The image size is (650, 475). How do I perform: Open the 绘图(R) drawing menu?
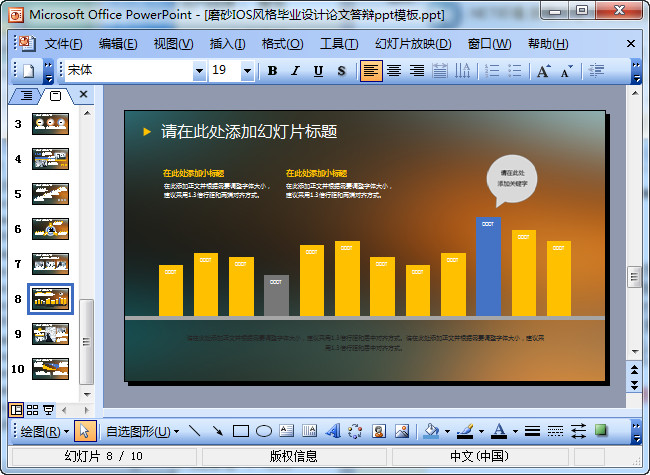(x=44, y=431)
